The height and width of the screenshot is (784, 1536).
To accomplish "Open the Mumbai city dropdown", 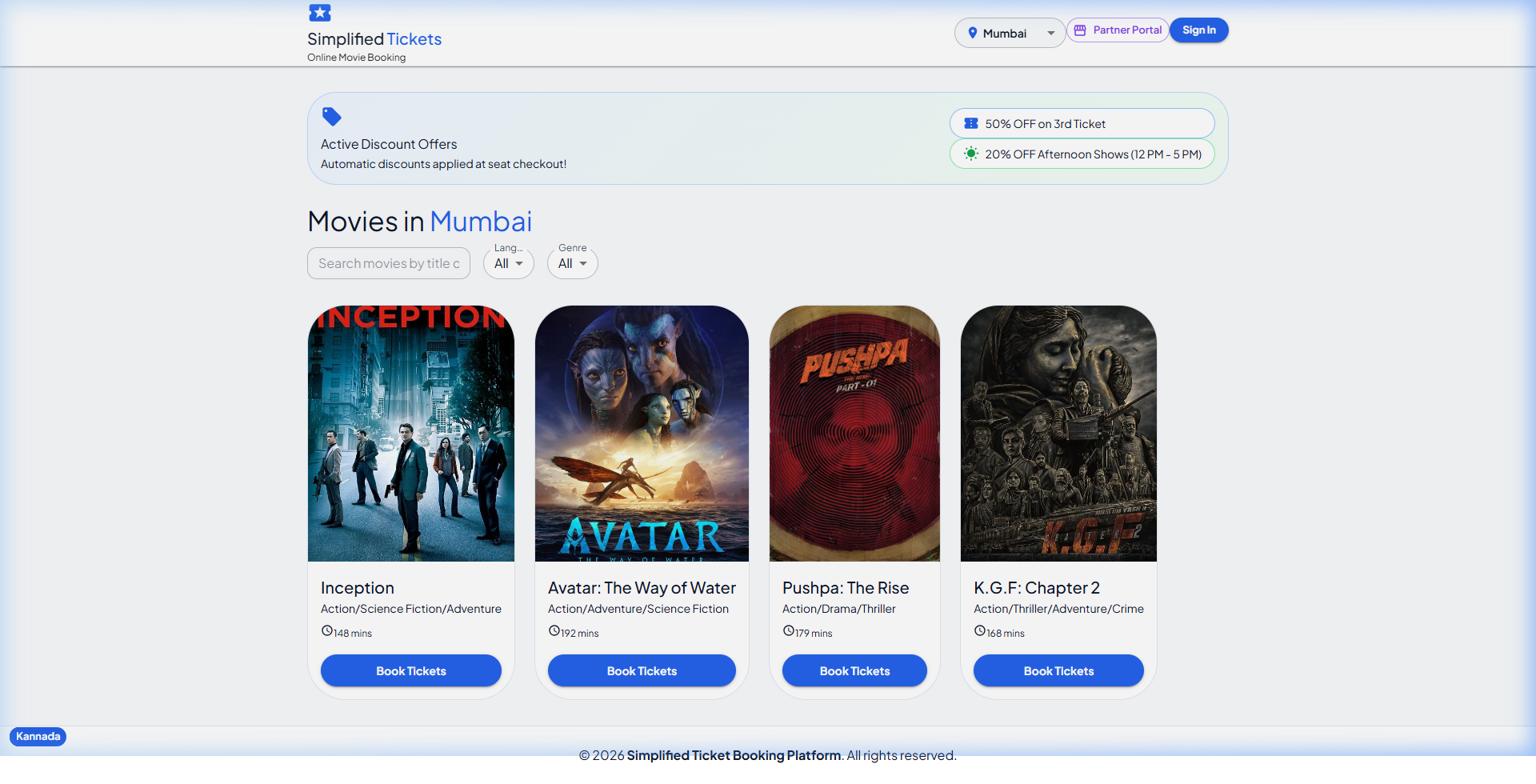I will [1010, 33].
